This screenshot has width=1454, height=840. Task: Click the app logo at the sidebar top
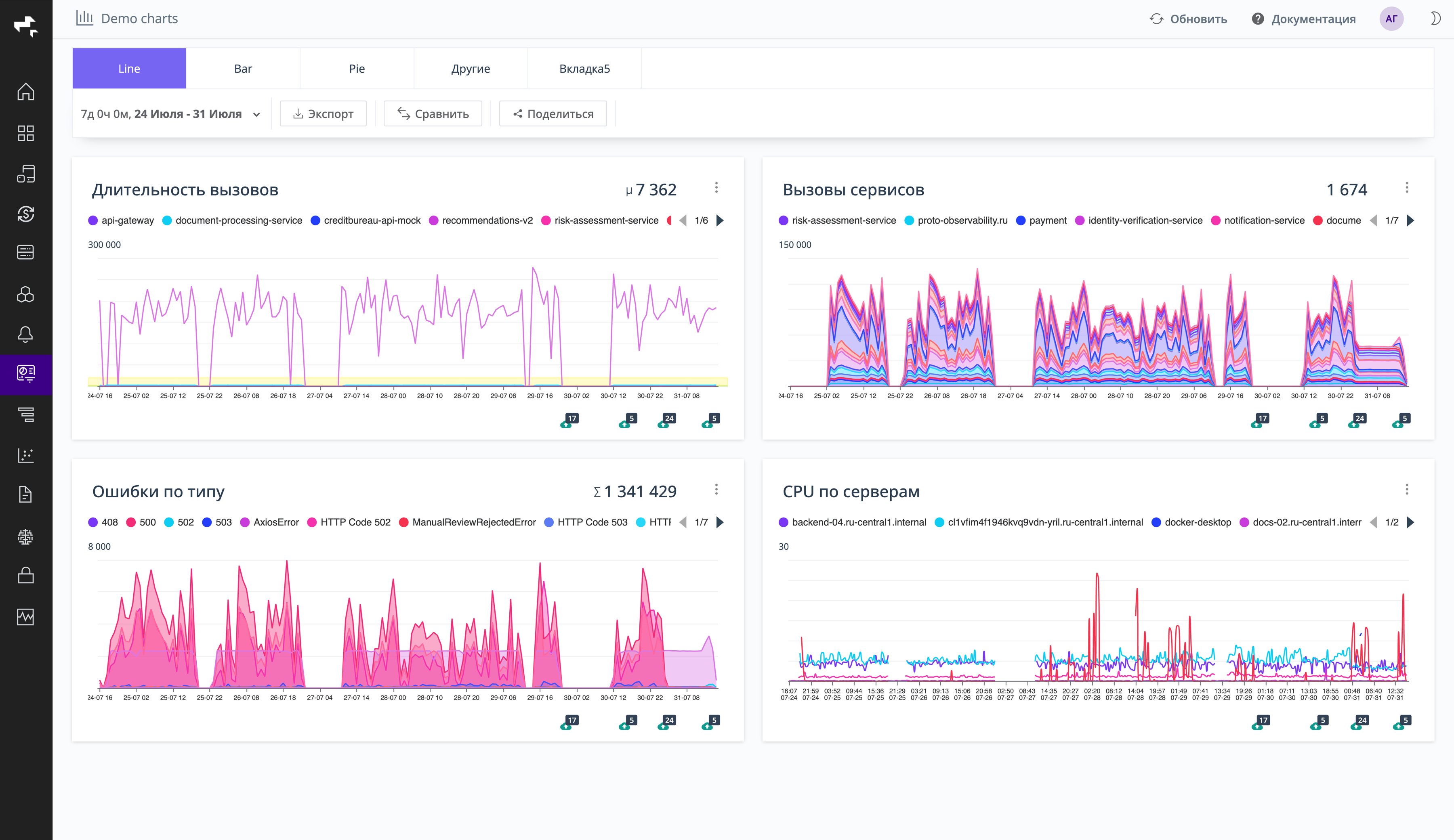26,26
